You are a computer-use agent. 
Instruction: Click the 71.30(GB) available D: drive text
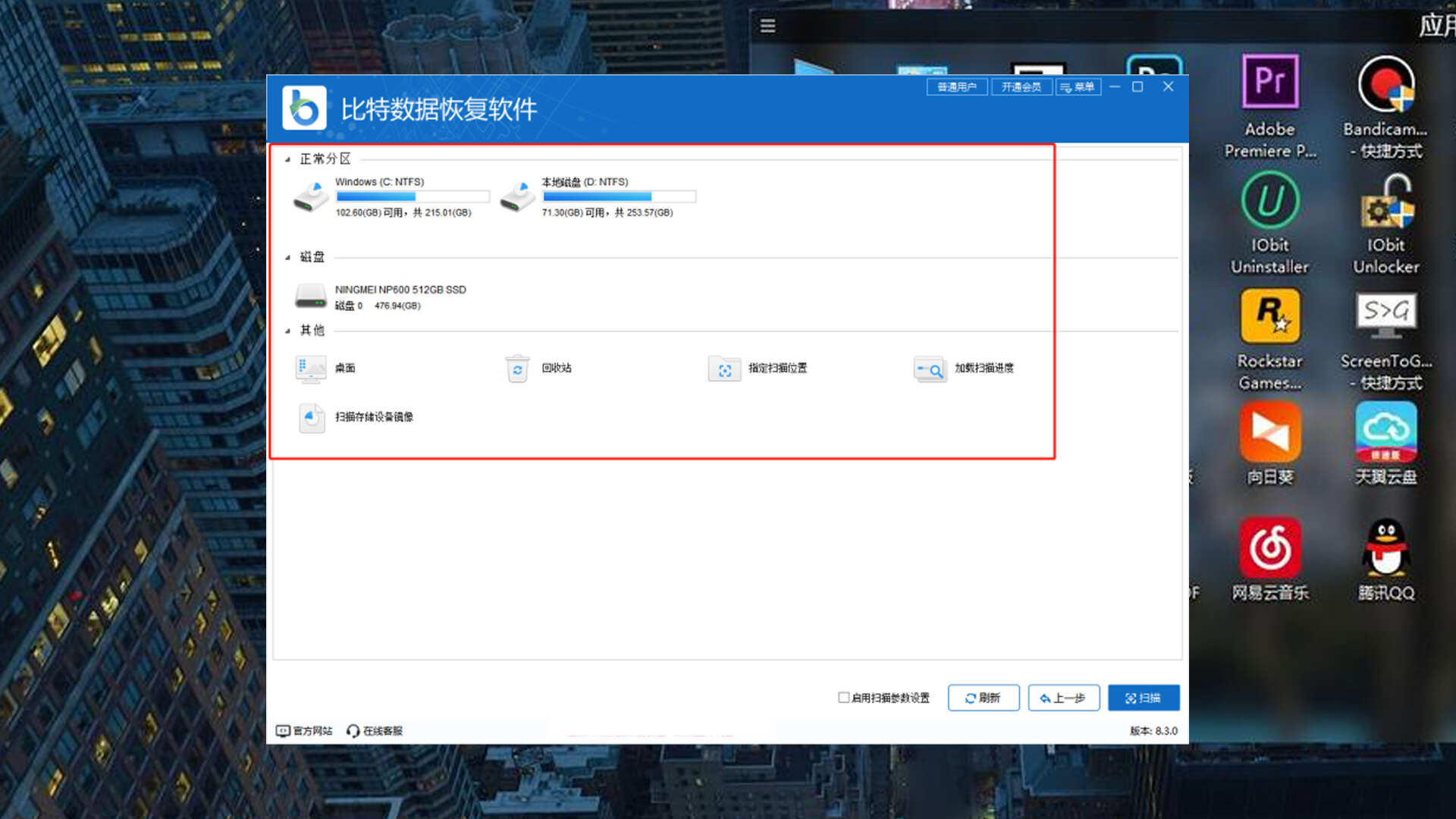tap(607, 213)
